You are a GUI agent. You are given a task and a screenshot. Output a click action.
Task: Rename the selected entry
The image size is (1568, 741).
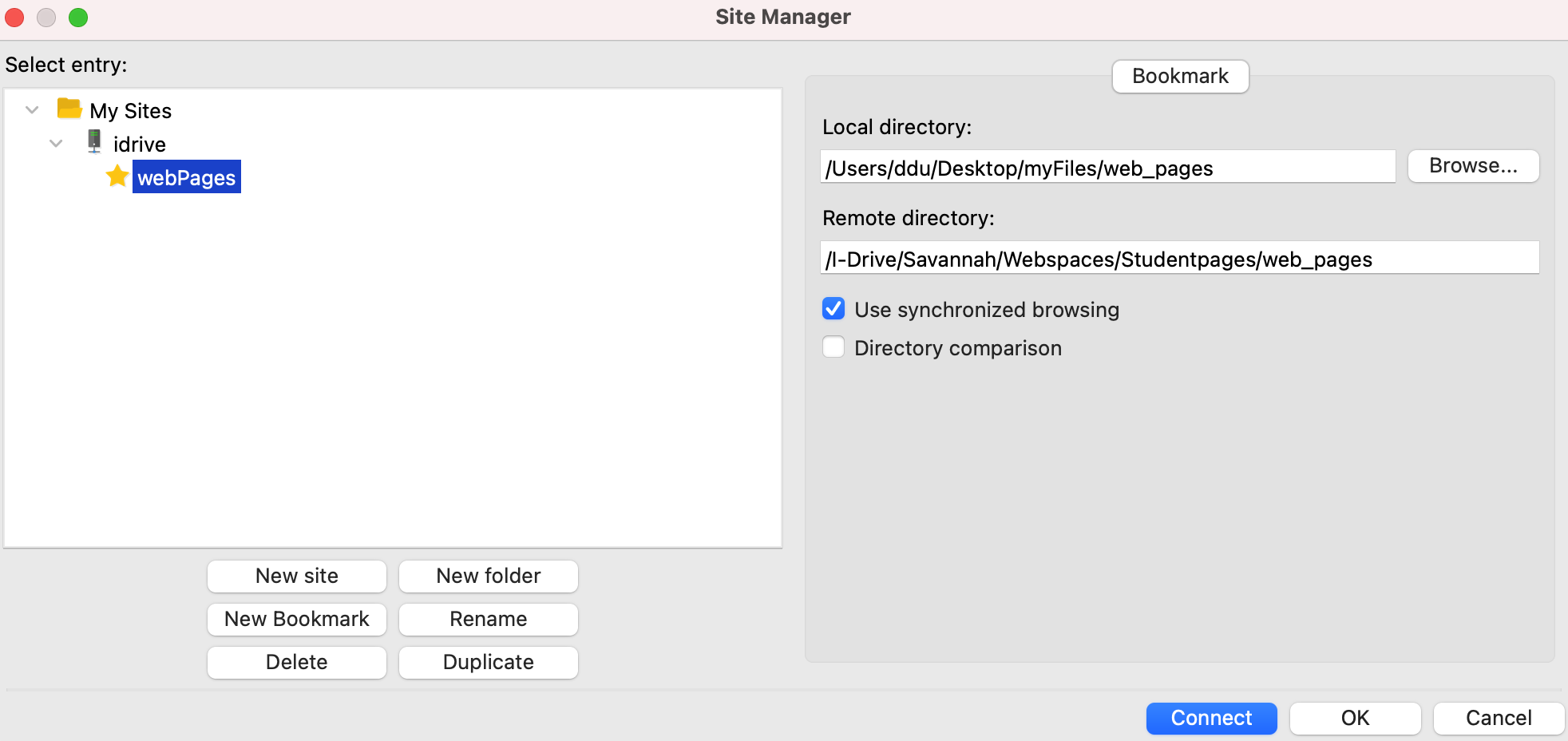click(x=489, y=619)
